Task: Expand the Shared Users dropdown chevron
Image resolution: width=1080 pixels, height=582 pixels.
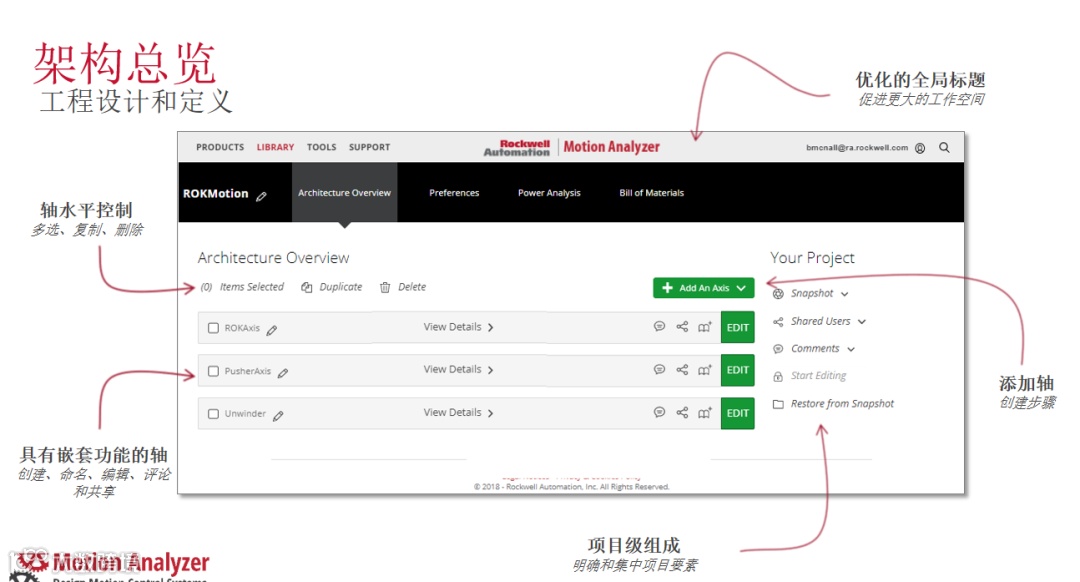Action: [862, 322]
